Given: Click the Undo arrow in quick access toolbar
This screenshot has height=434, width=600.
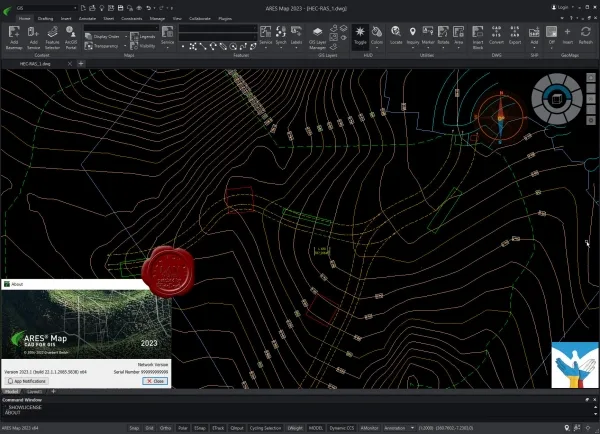Looking at the screenshot, I should [x=148, y=8].
